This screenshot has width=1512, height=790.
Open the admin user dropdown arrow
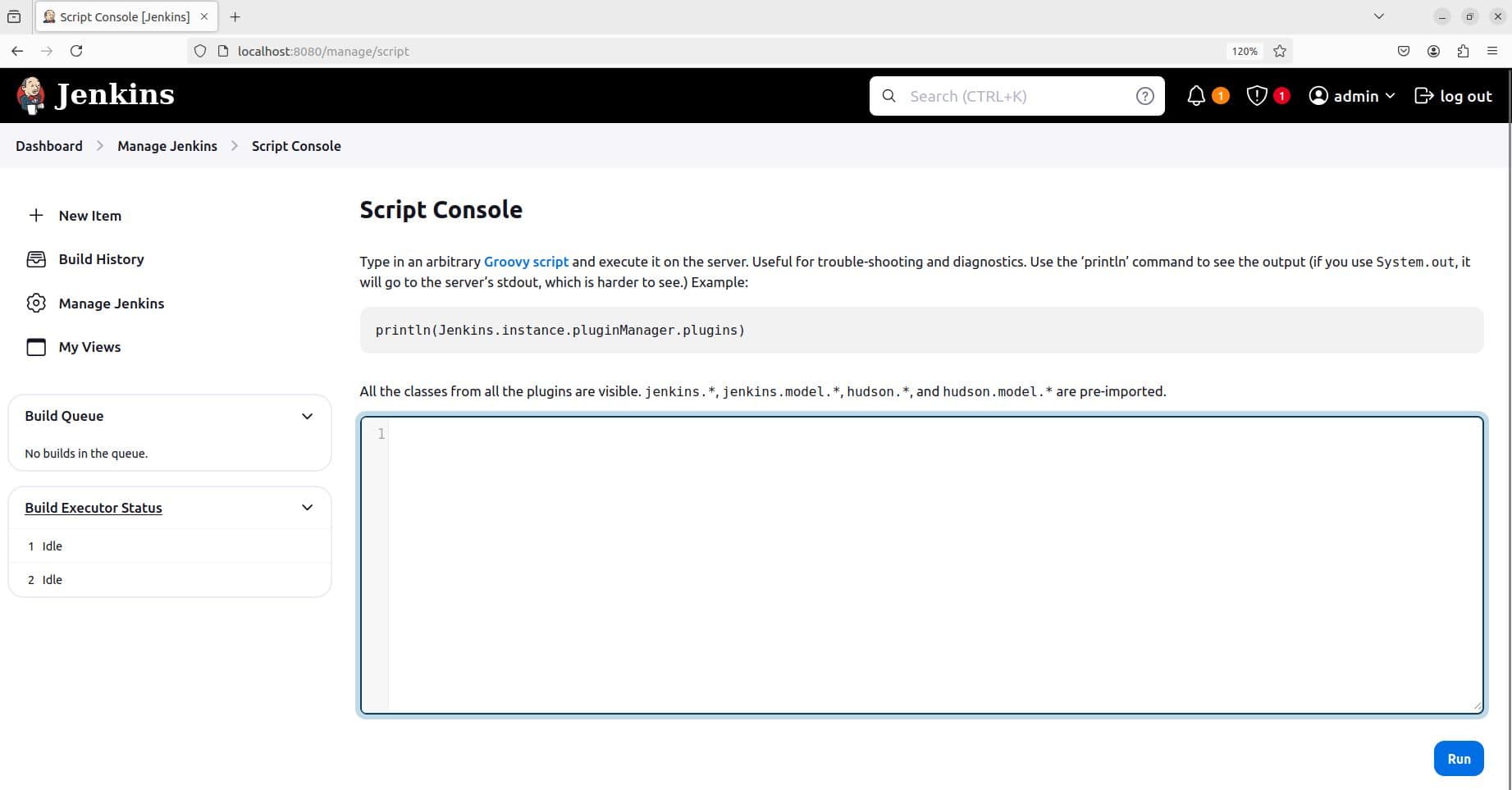[x=1390, y=96]
